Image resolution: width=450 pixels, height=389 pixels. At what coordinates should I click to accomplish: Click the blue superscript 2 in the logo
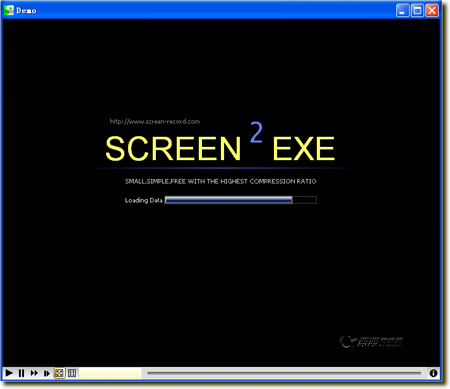[256, 132]
